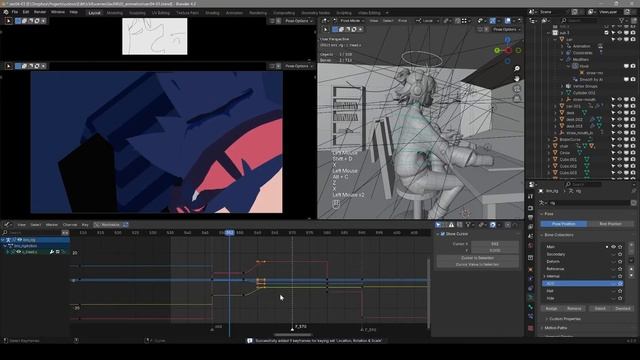Toggle only-show-errors warning icon in graph editor
This screenshot has height=360, width=640.
(451, 224)
